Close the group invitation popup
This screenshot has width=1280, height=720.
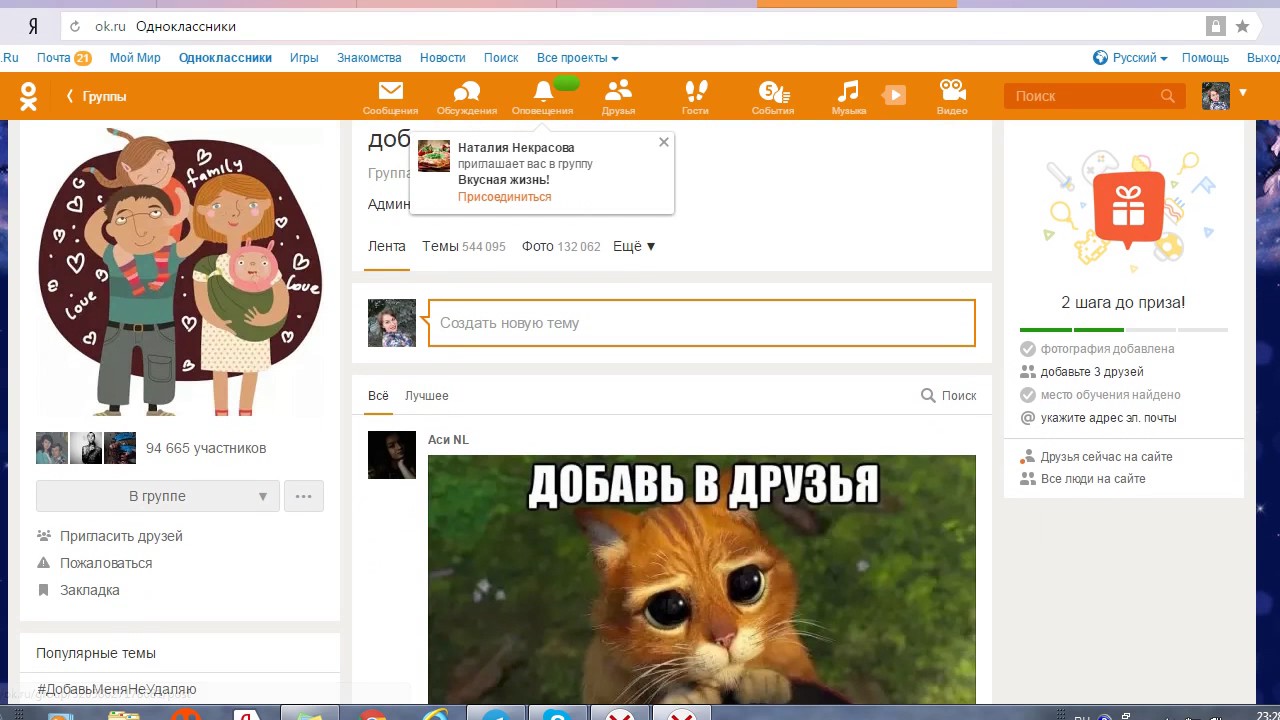point(663,142)
